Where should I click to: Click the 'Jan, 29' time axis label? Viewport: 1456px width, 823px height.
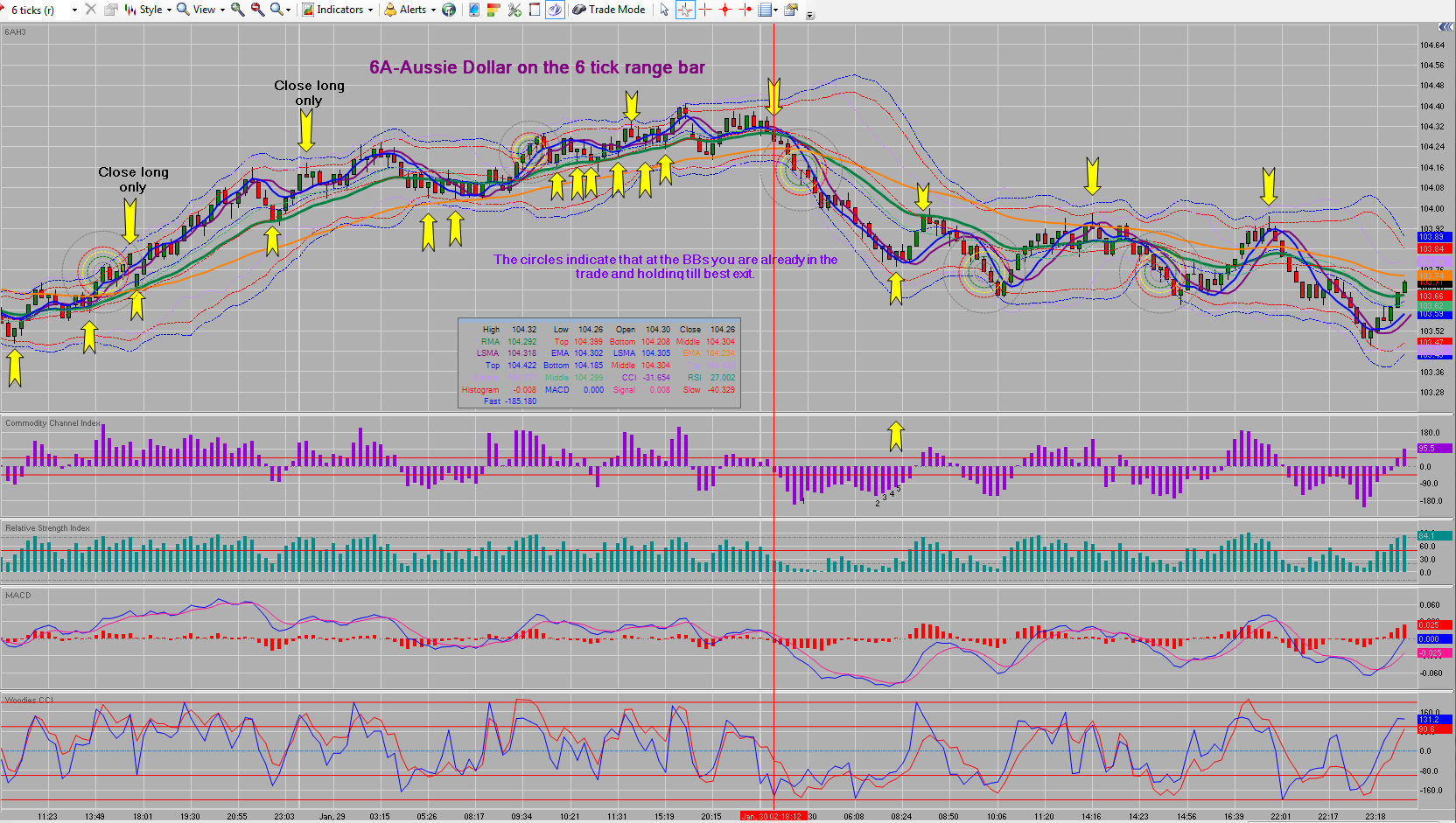[332, 817]
